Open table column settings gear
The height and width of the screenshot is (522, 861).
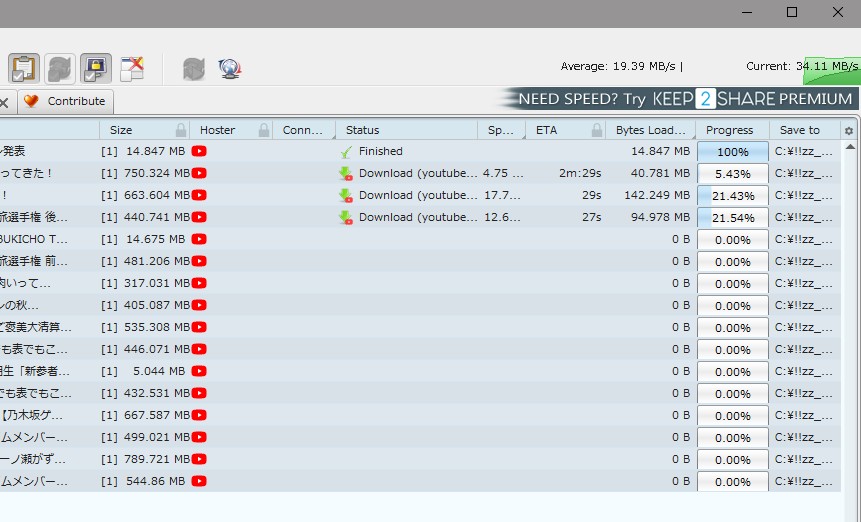coord(849,131)
